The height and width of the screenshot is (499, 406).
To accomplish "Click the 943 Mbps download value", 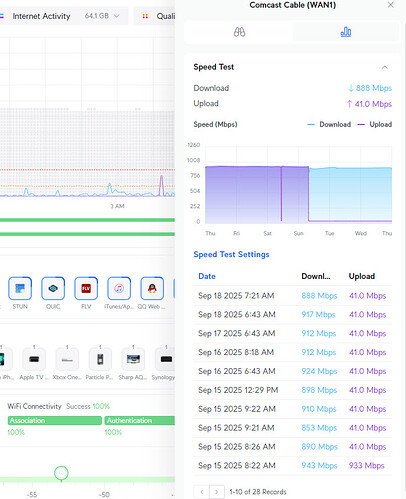I will pyautogui.click(x=319, y=466).
